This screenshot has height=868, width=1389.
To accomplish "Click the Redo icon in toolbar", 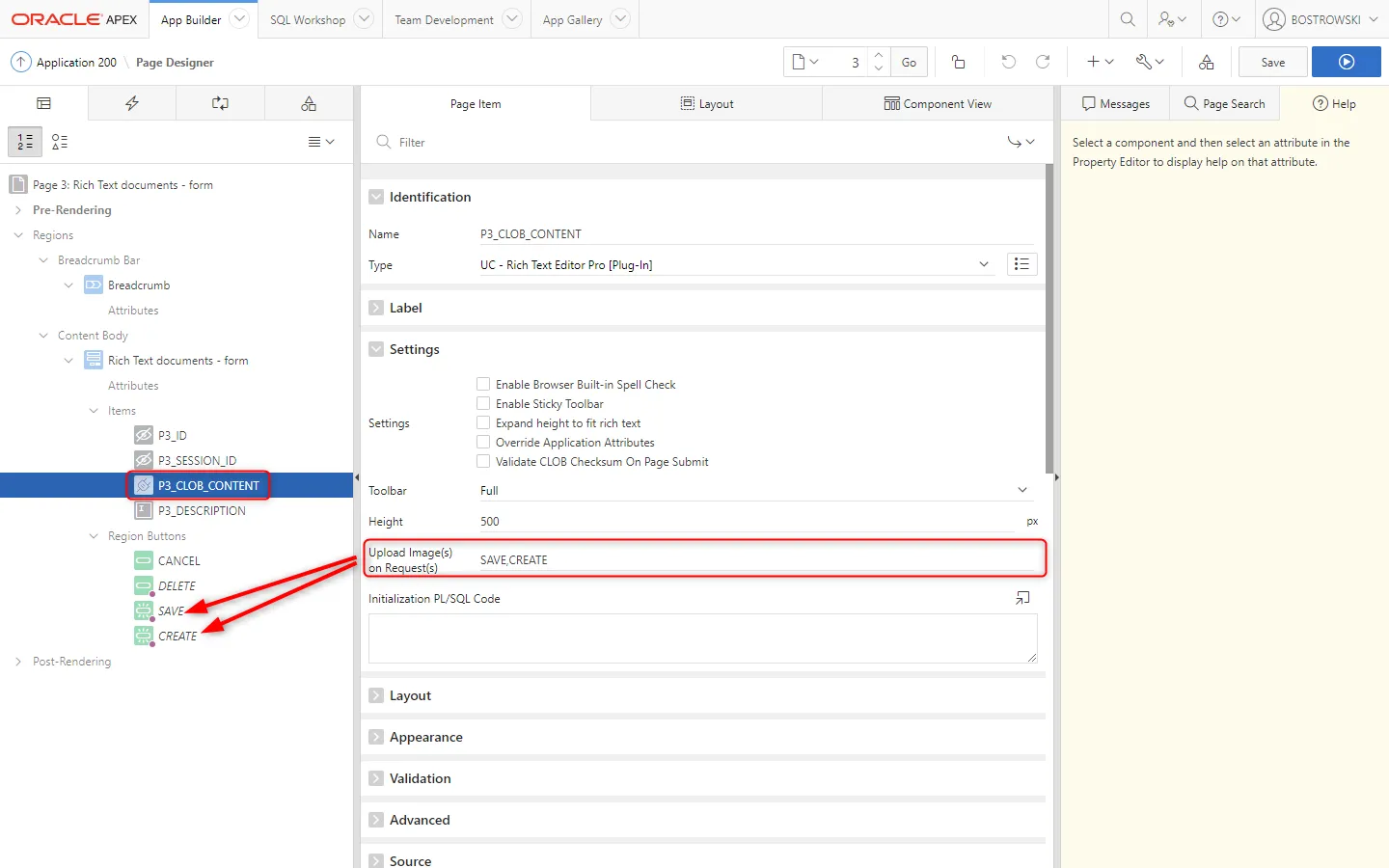I will [x=1043, y=62].
